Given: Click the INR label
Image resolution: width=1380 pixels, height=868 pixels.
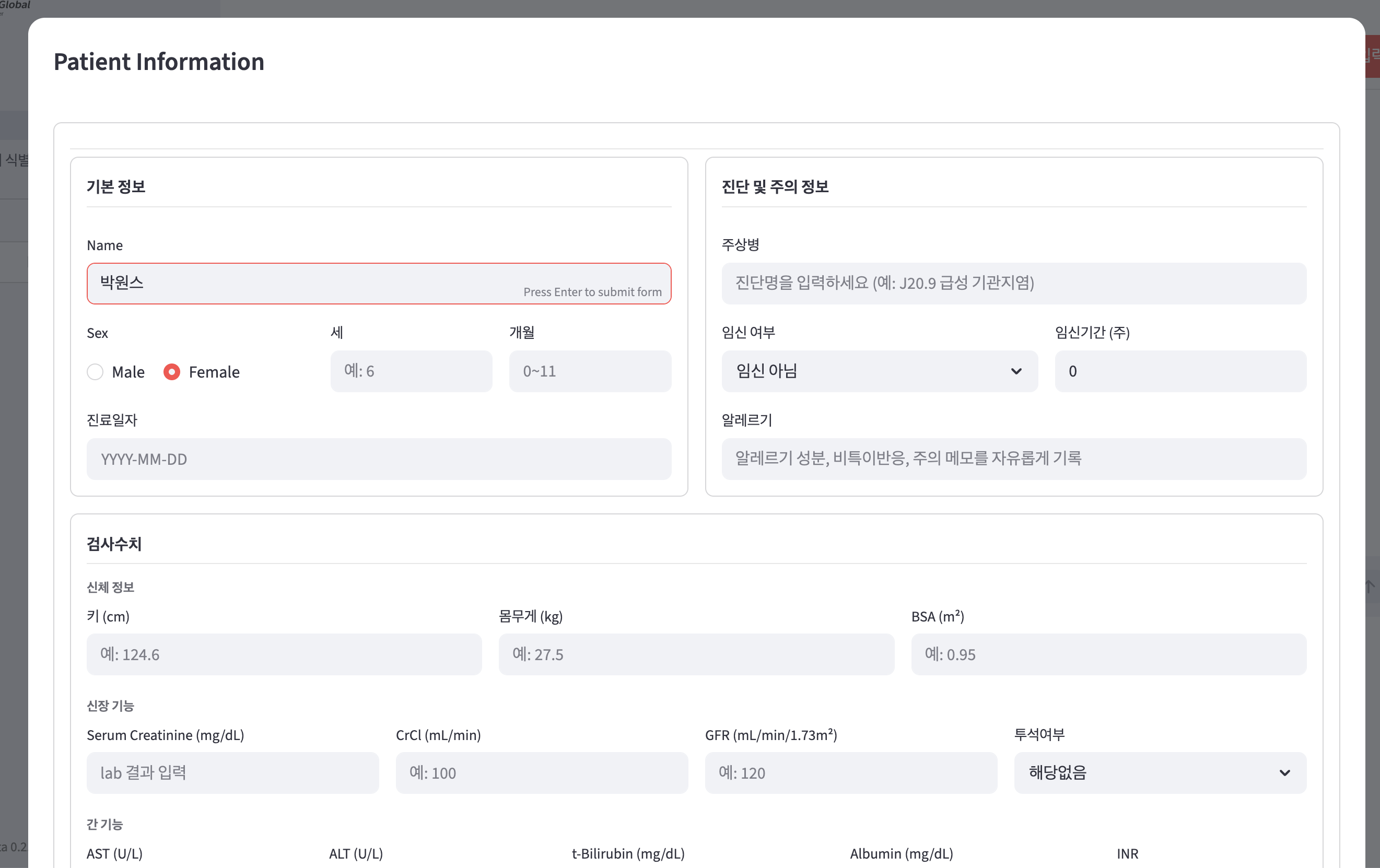Looking at the screenshot, I should 1127,854.
